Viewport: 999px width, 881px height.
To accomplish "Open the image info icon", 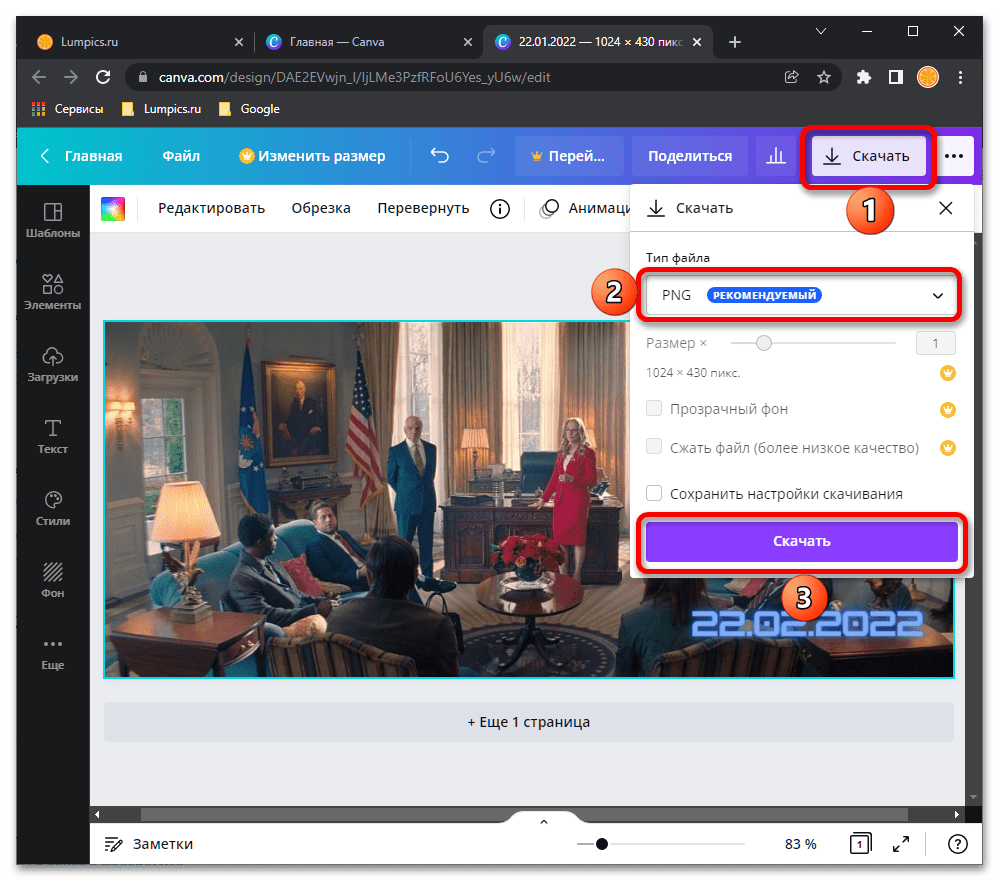I will pos(500,208).
